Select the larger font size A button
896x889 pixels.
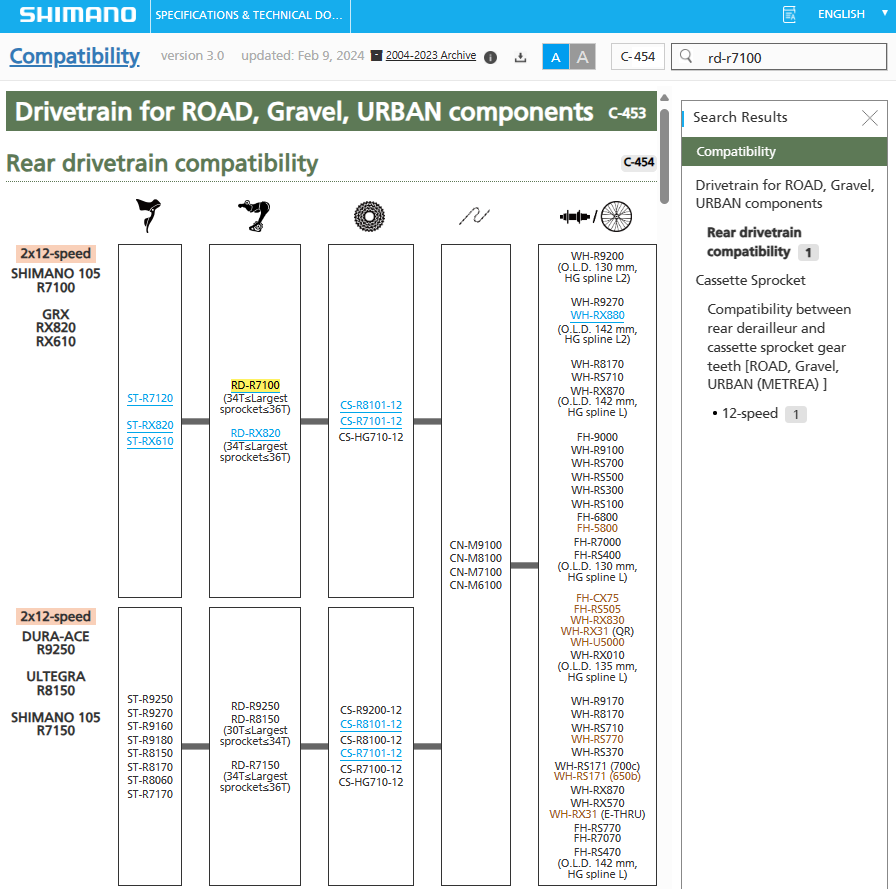point(582,57)
